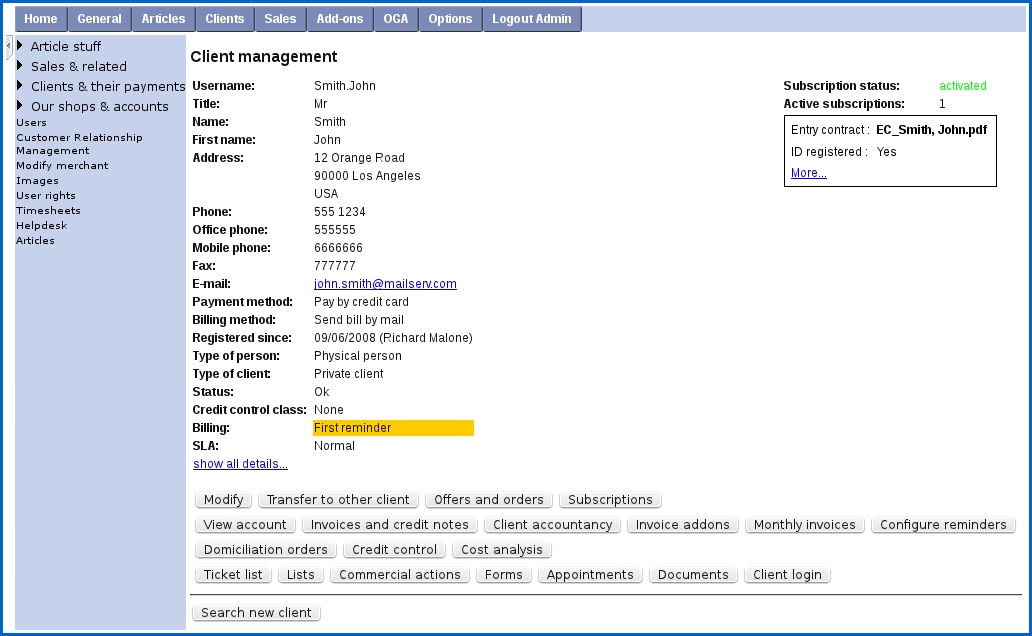This screenshot has width=1032, height=636.
Task: Go to the Options tab
Action: [x=449, y=18]
